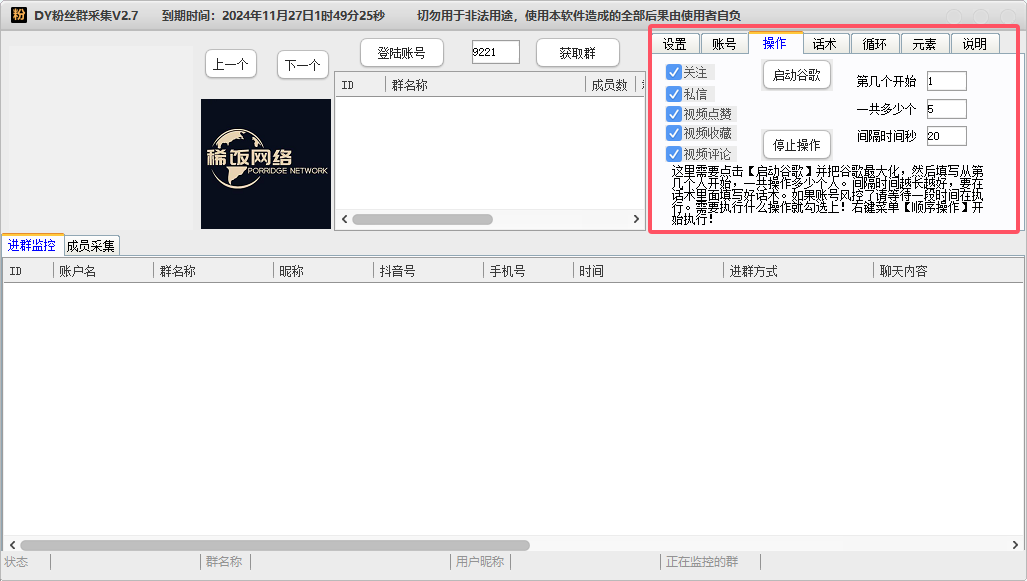The height and width of the screenshot is (581, 1027).
Task: Uncheck the 关注 checkbox
Action: pos(674,71)
